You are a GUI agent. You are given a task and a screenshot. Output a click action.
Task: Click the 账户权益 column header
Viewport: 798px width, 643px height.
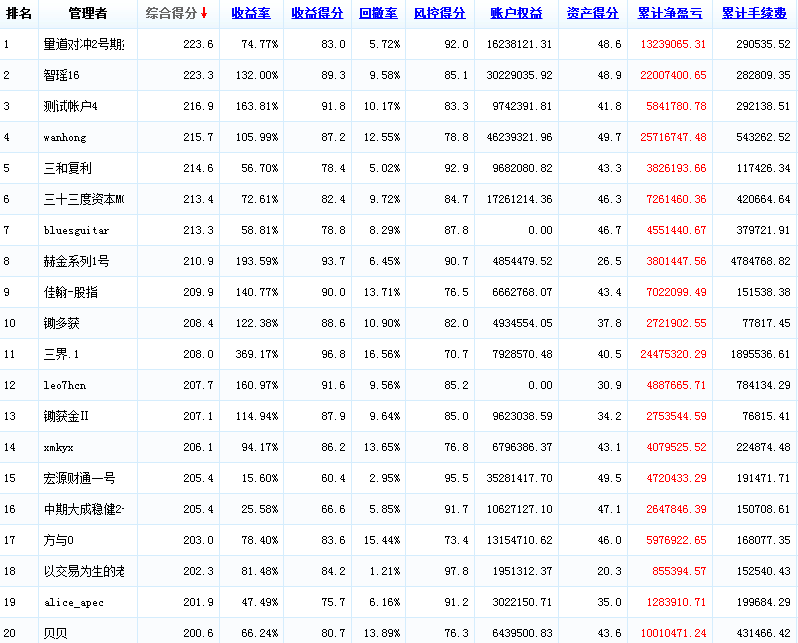[516, 13]
